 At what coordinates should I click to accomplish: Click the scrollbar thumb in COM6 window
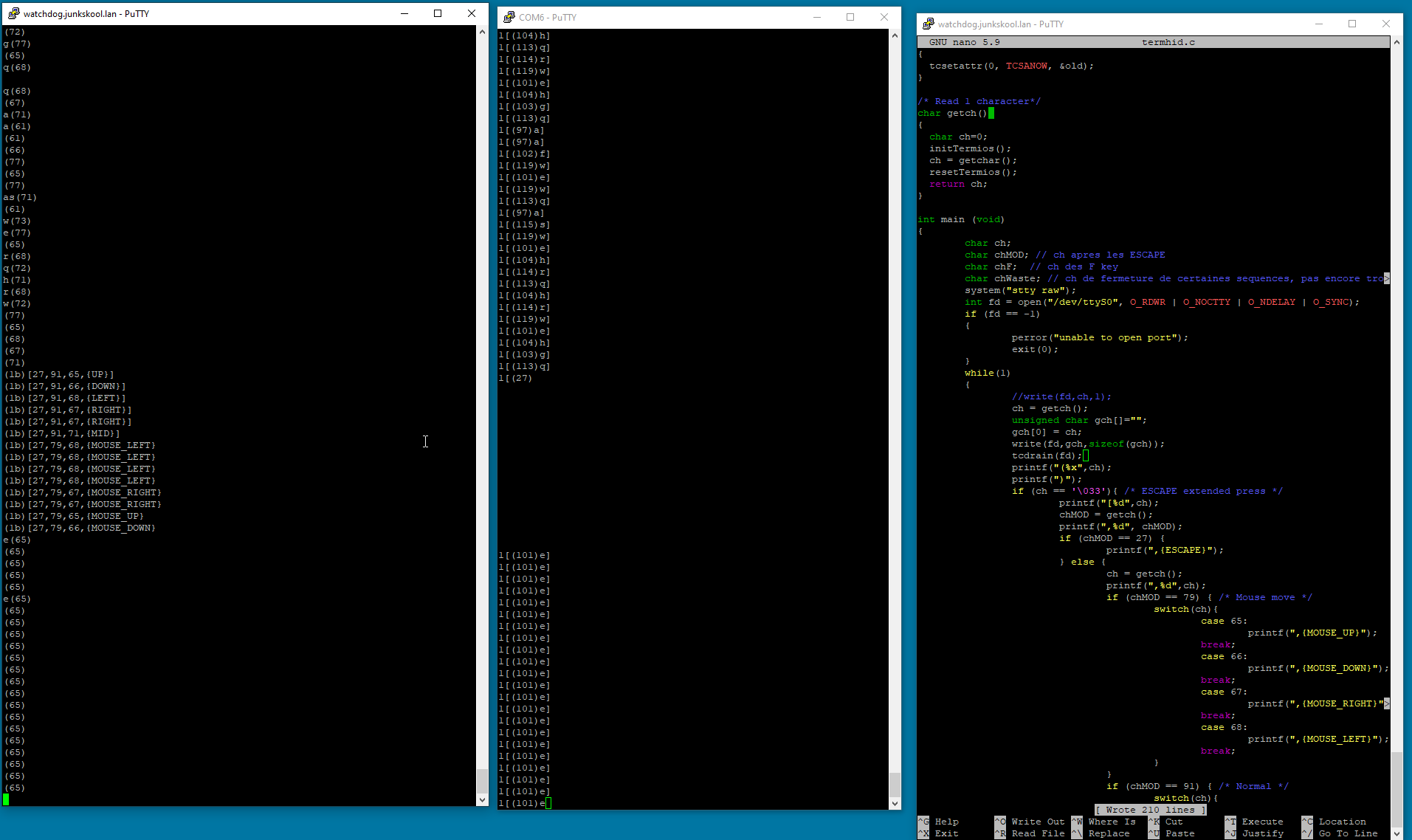point(895,784)
